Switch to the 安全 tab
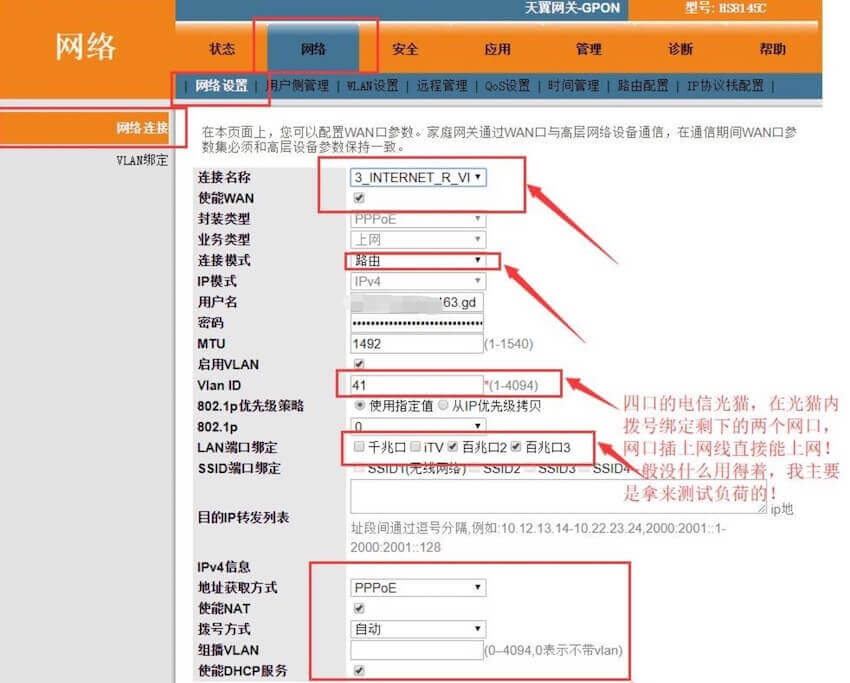This screenshot has height=683, width=850. [405, 48]
